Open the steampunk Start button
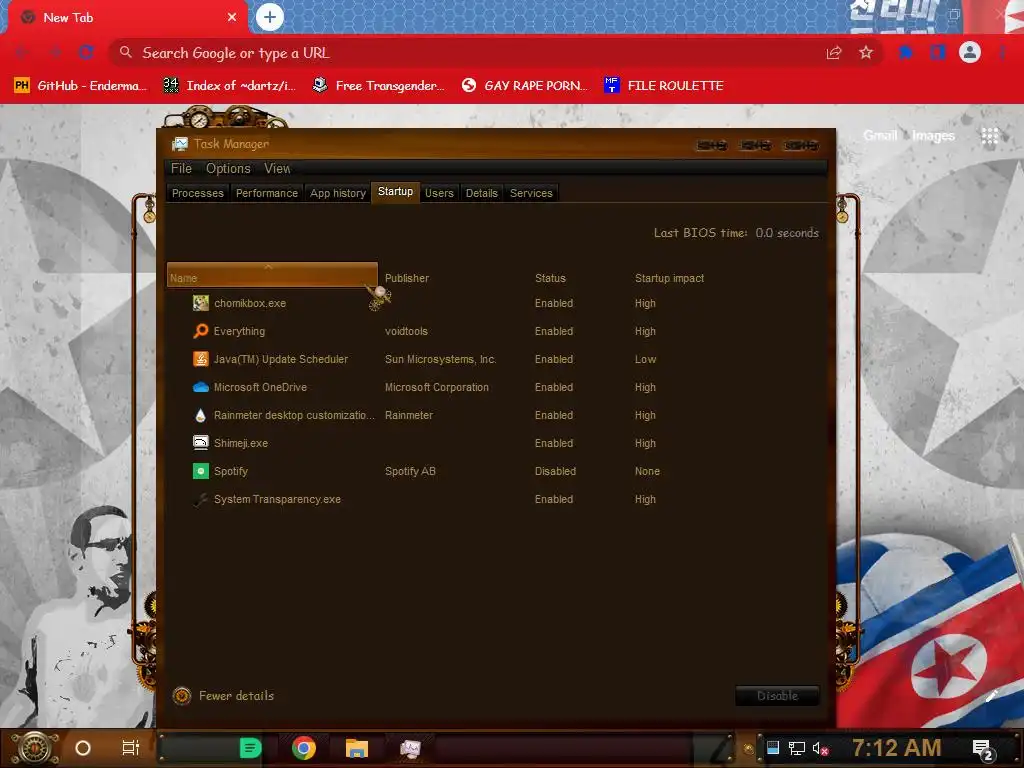 pyautogui.click(x=35, y=748)
